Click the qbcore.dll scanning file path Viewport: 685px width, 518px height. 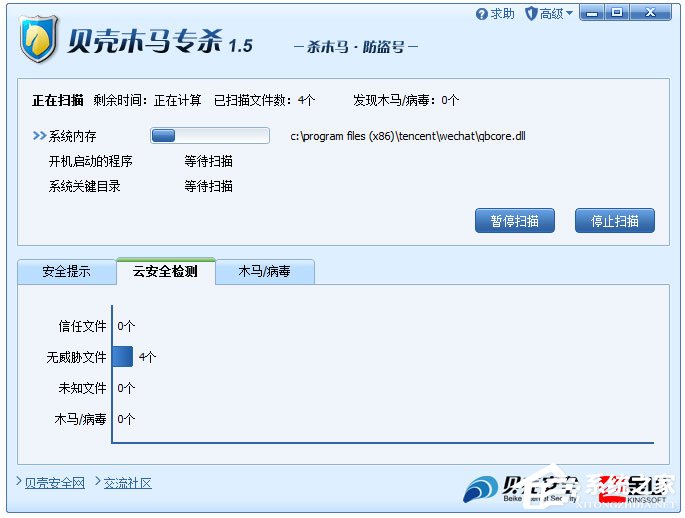pos(408,136)
